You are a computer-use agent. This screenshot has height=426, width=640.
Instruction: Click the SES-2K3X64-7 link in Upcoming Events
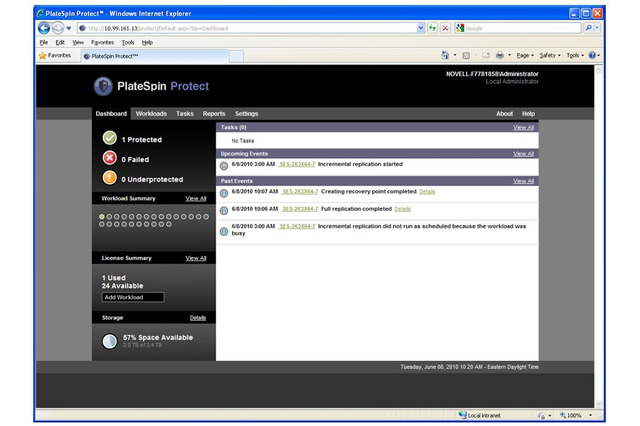point(296,163)
